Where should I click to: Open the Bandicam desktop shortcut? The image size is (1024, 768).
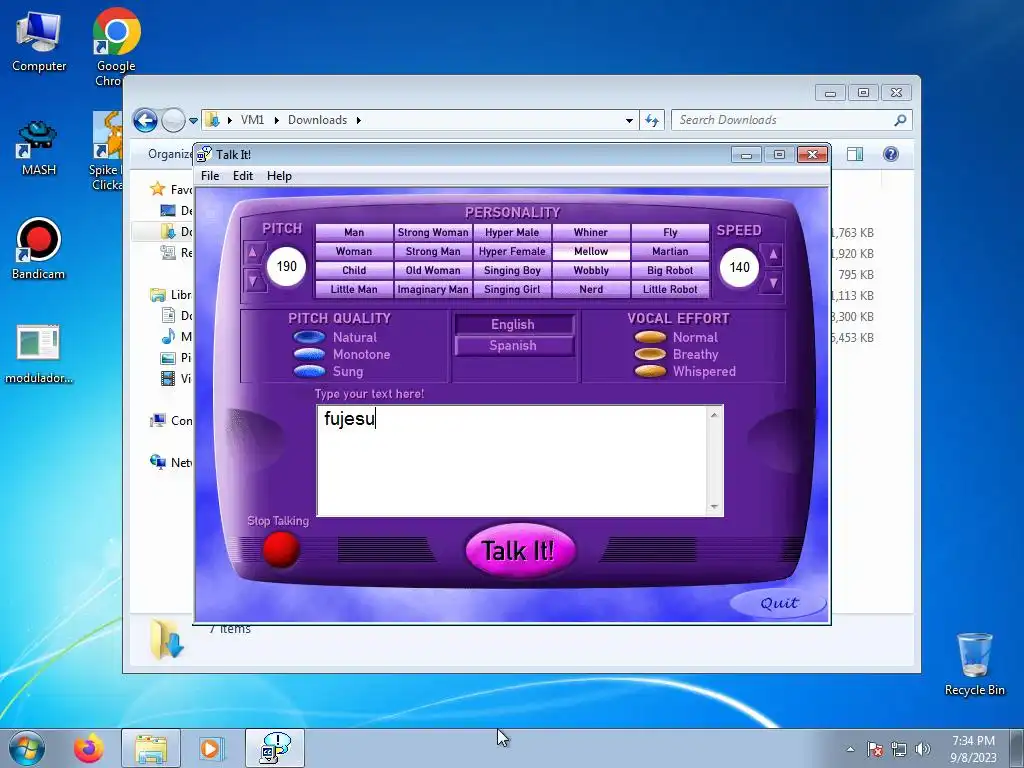tap(39, 249)
